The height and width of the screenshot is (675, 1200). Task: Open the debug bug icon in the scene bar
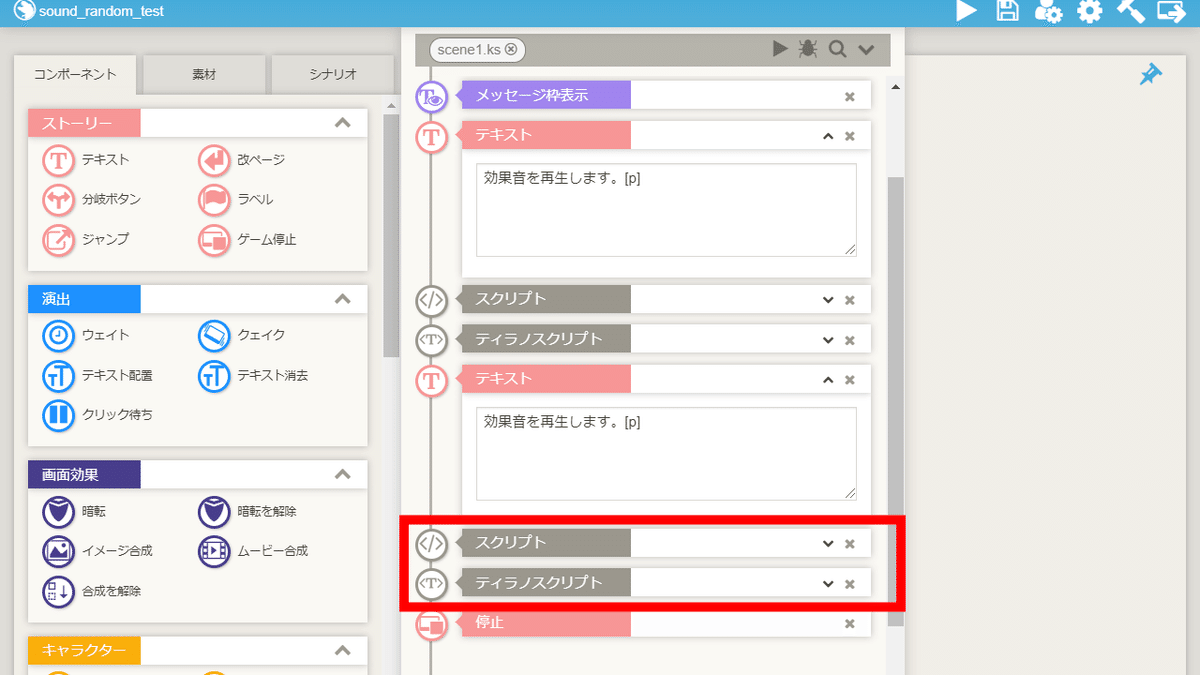pos(808,49)
